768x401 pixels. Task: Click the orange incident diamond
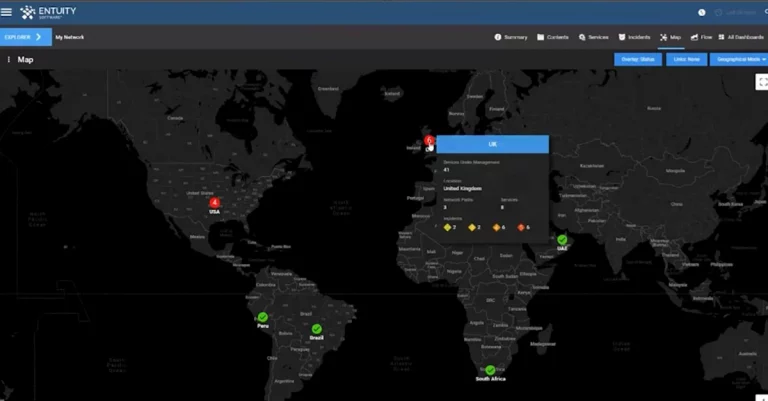point(496,227)
